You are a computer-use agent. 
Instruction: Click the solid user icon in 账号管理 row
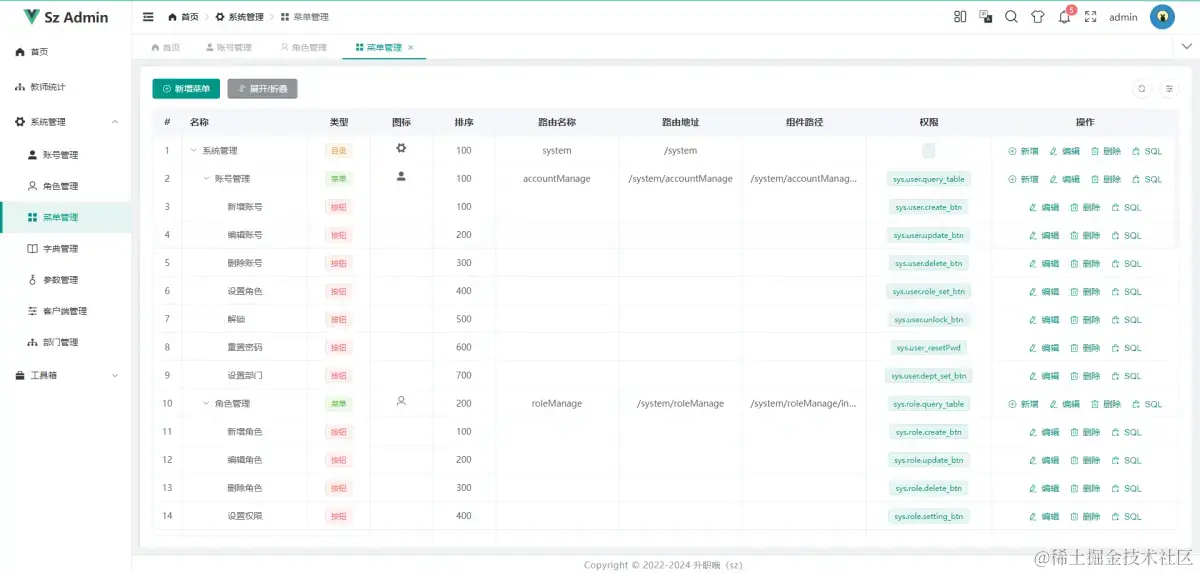(x=401, y=176)
